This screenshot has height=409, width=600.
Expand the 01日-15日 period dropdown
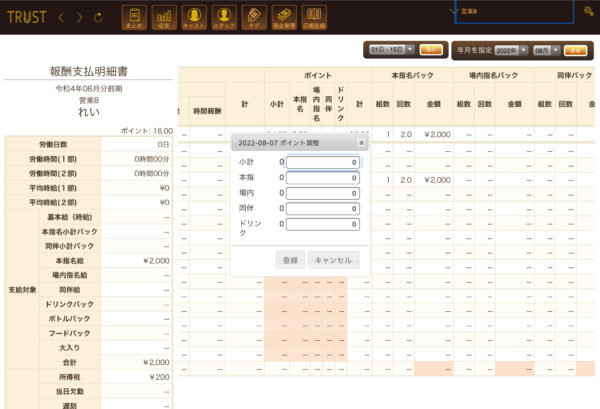pos(390,49)
